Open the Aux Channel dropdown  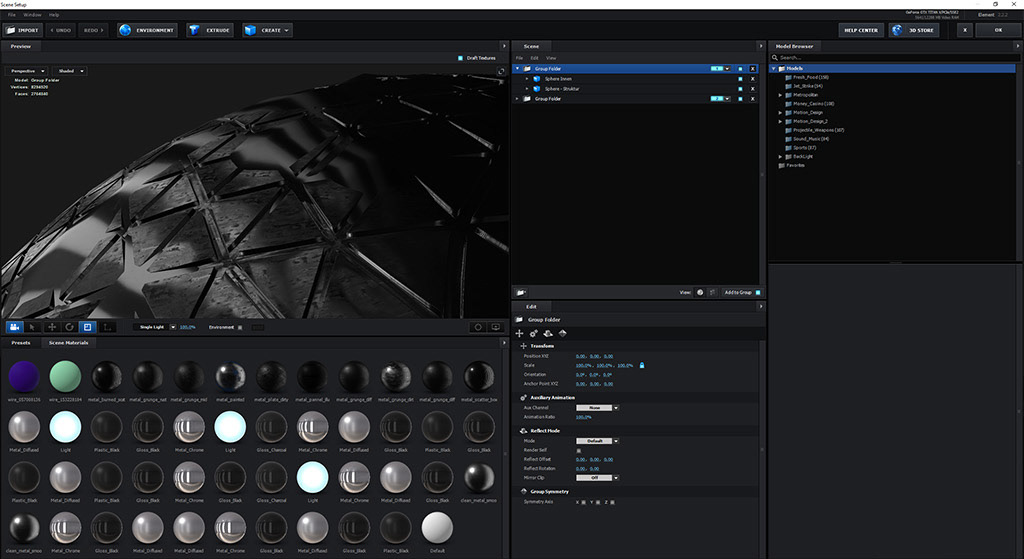point(598,408)
